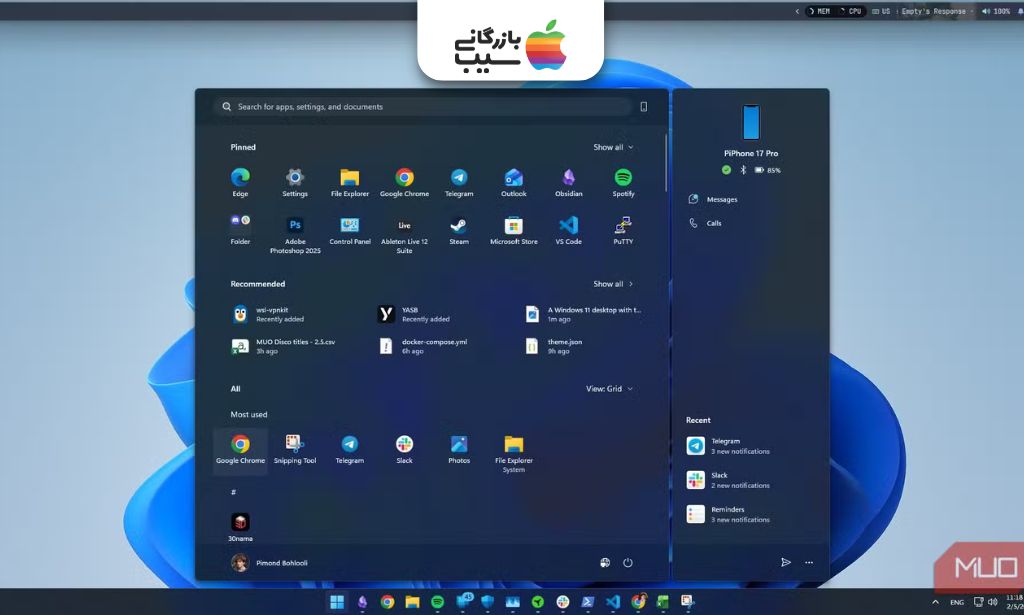The image size is (1024, 615).
Task: Open Settings in the Pinned section
Action: pyautogui.click(x=295, y=182)
